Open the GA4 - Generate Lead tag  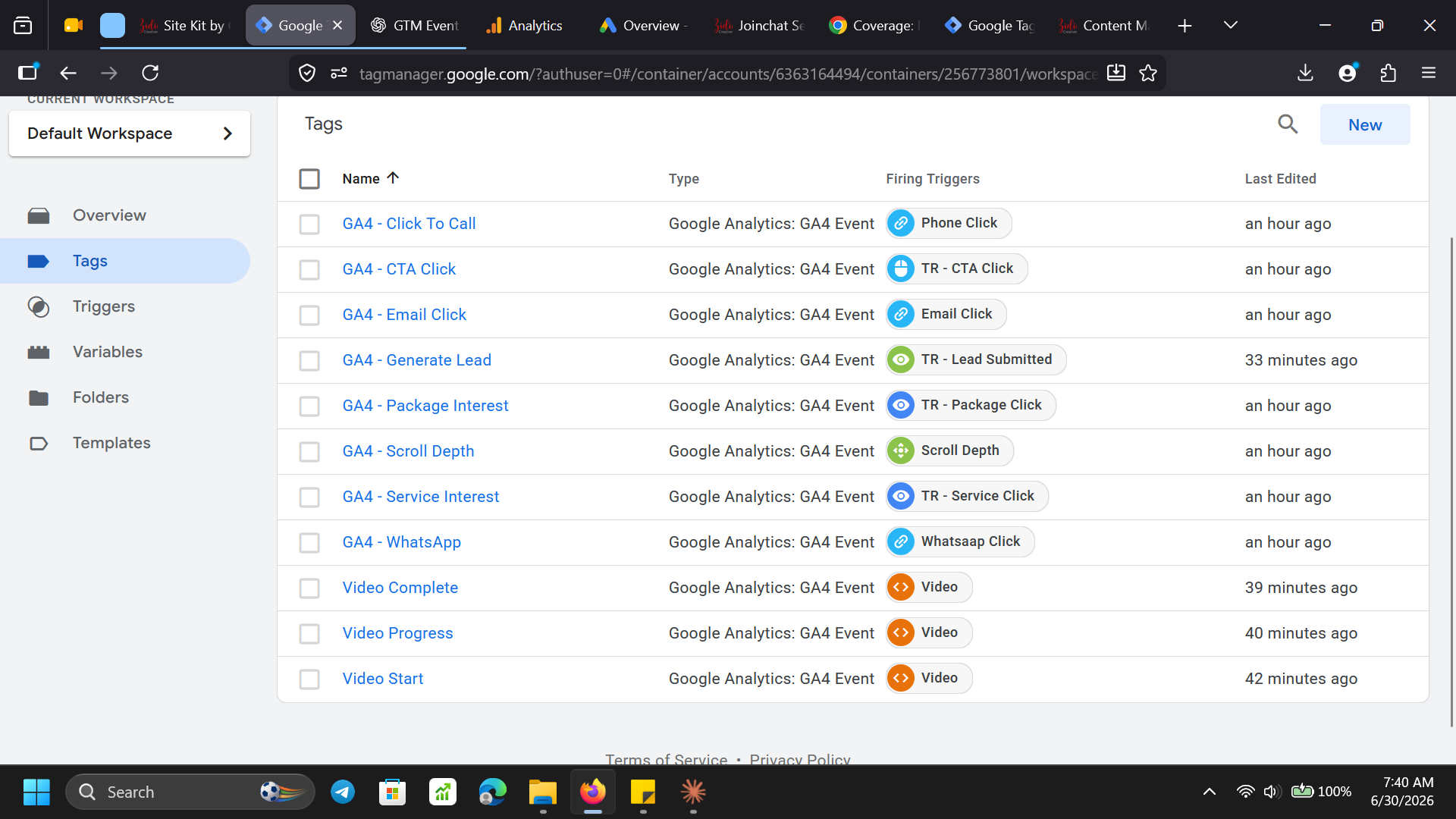(x=416, y=360)
